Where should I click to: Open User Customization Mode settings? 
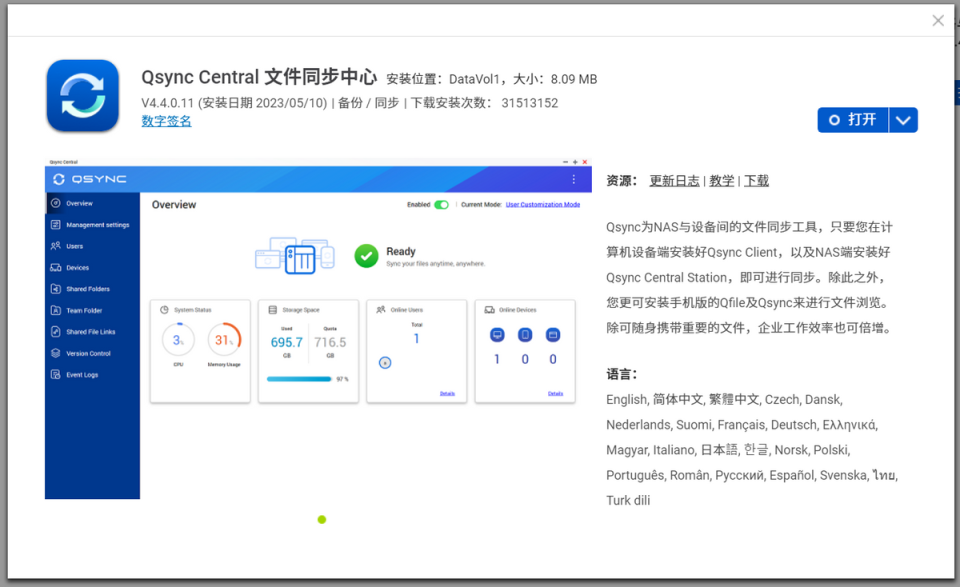pyautogui.click(x=543, y=204)
